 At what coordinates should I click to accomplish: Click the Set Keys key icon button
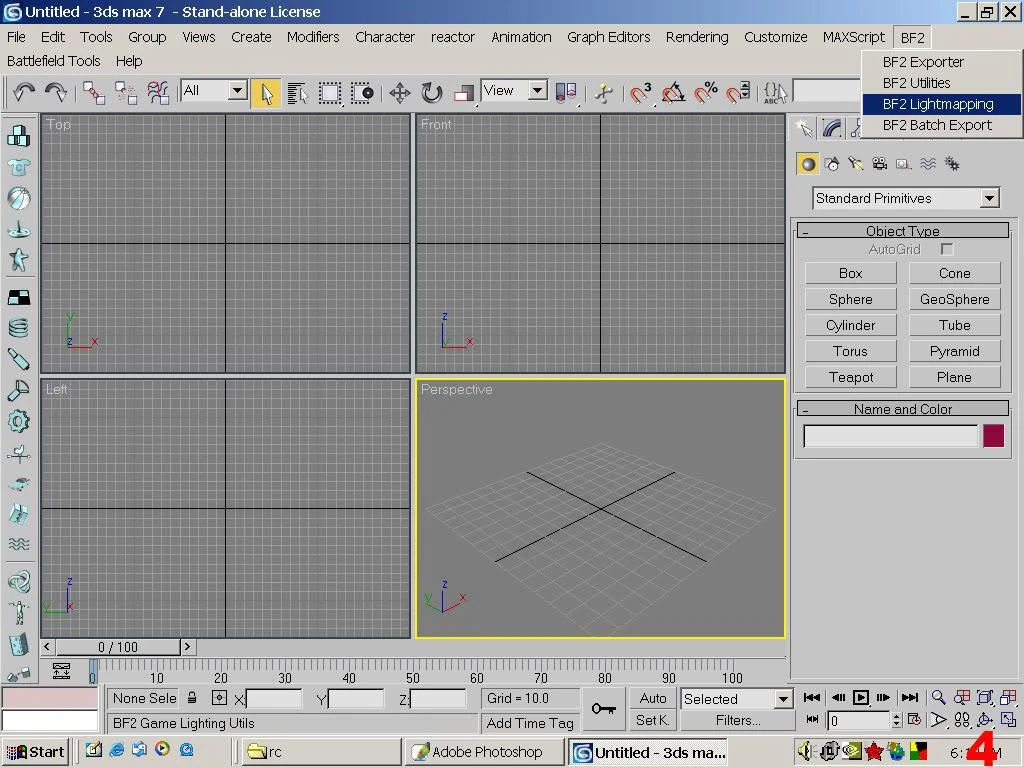click(603, 708)
